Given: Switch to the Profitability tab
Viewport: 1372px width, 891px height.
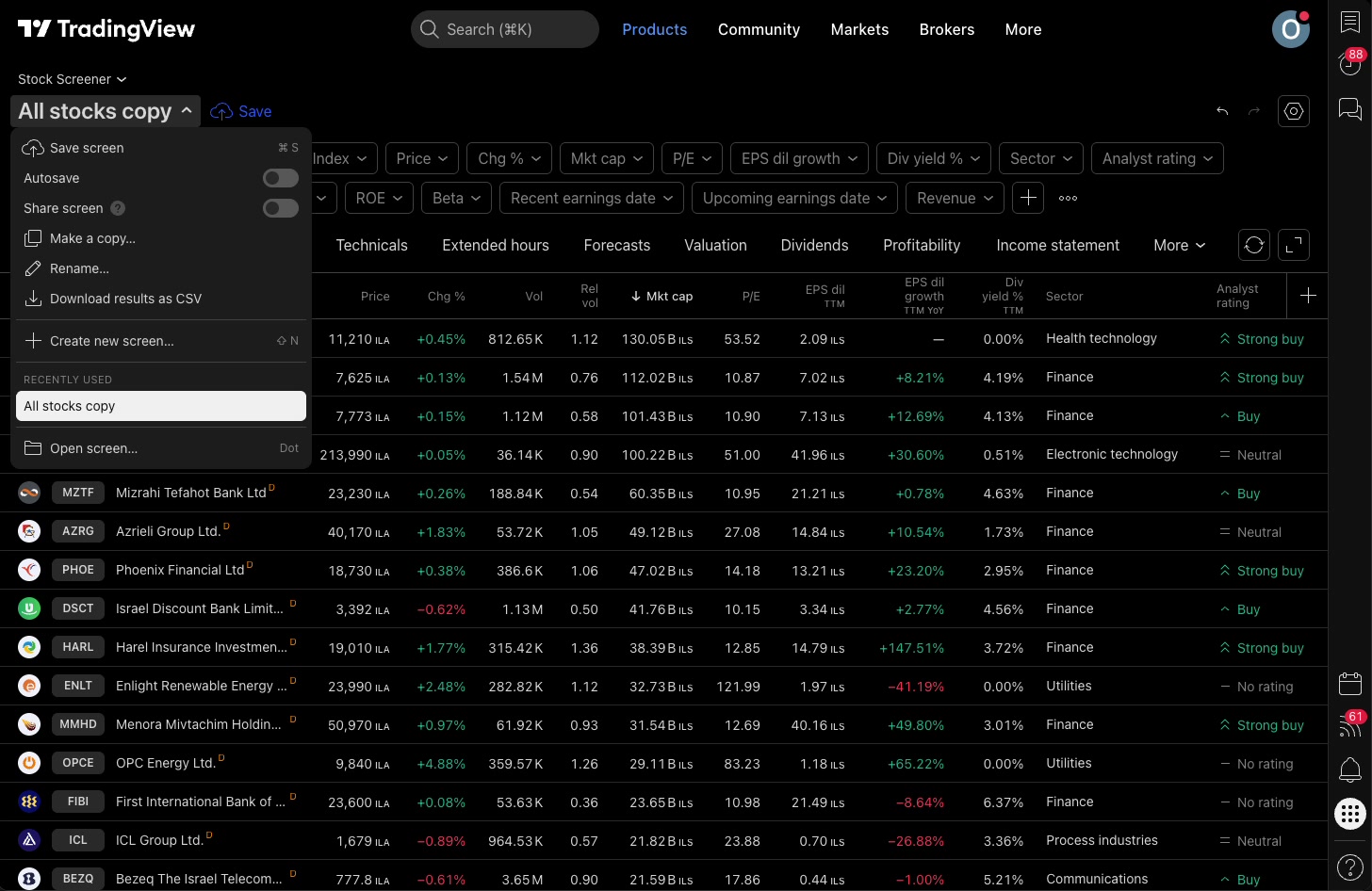Looking at the screenshot, I should tap(922, 245).
